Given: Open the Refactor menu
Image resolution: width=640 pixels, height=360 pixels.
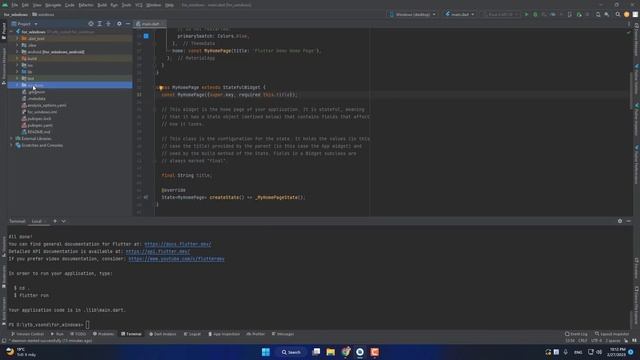Looking at the screenshot, I should tap(86, 5).
